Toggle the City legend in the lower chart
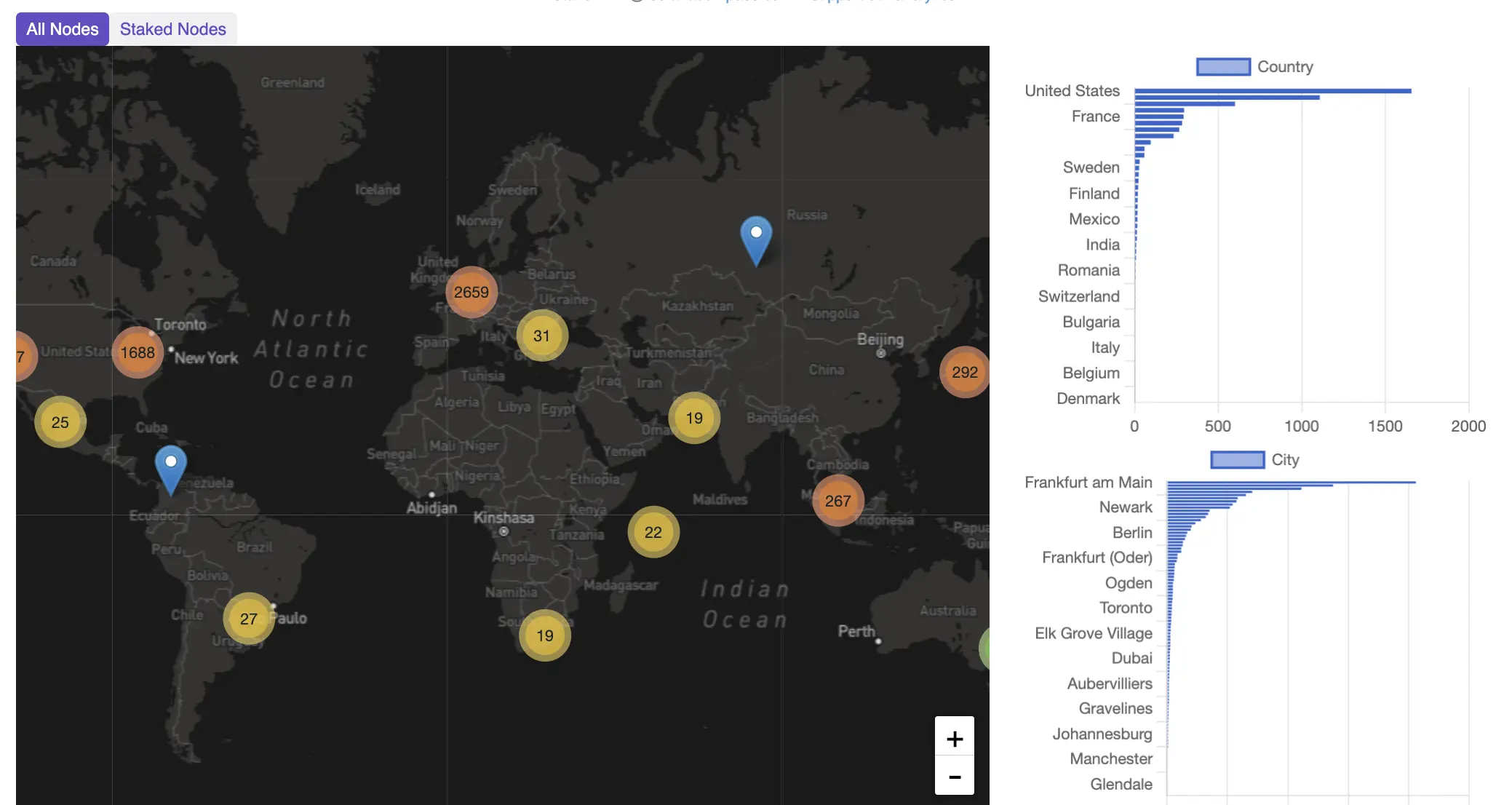This screenshot has height=805, width=1512. [1236, 459]
